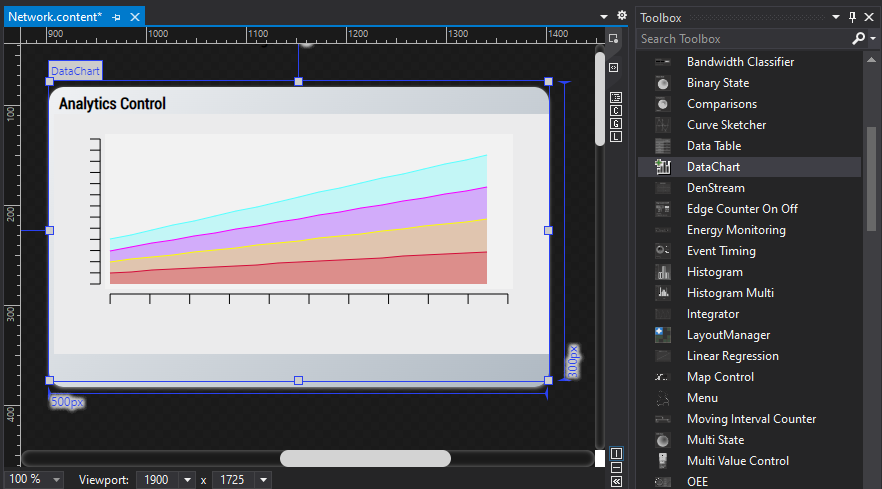Screen dimensions: 882x489
Task: Toggle auto-hide pin on Toolbox panel
Action: [852, 17]
